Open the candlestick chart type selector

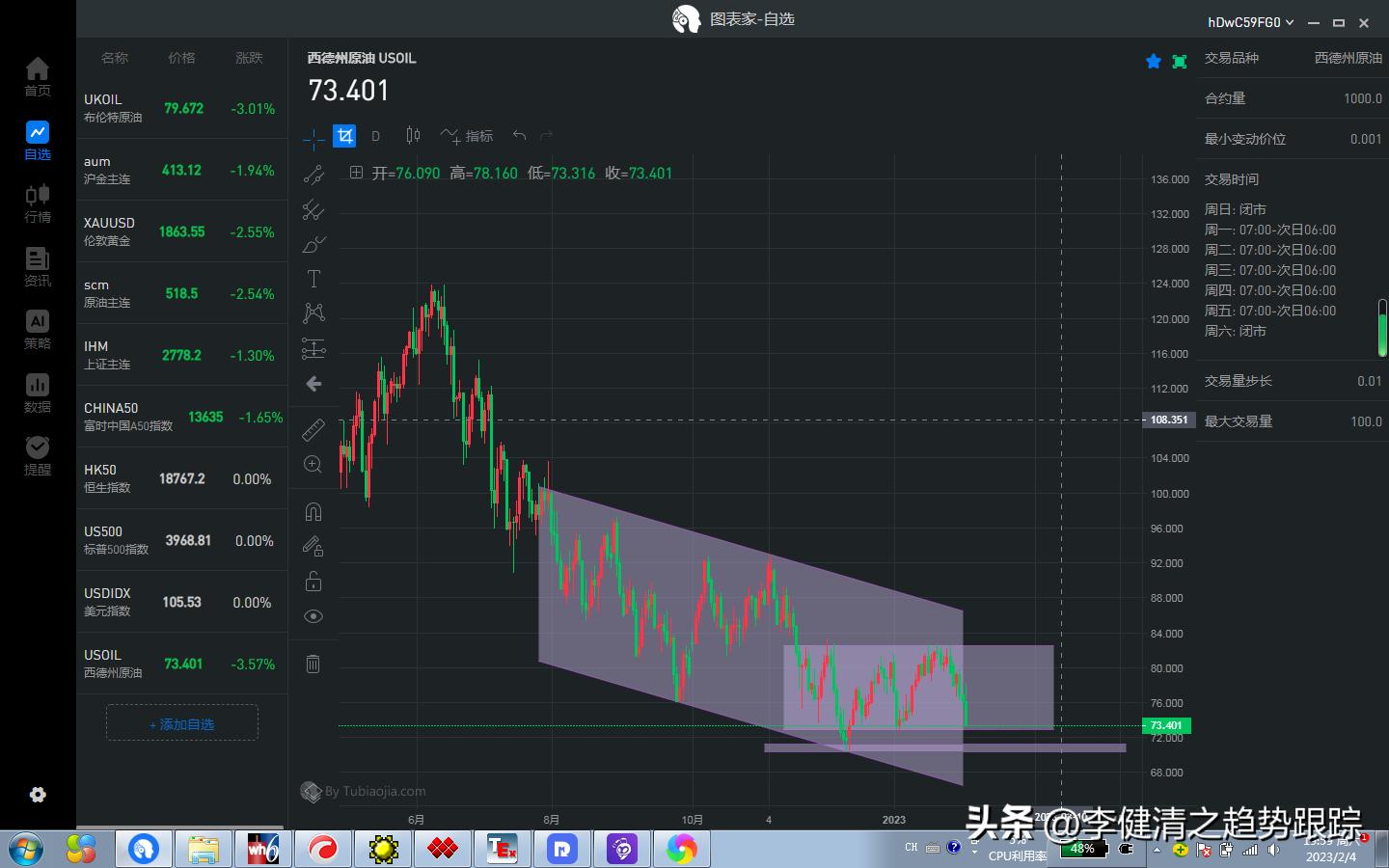(413, 136)
